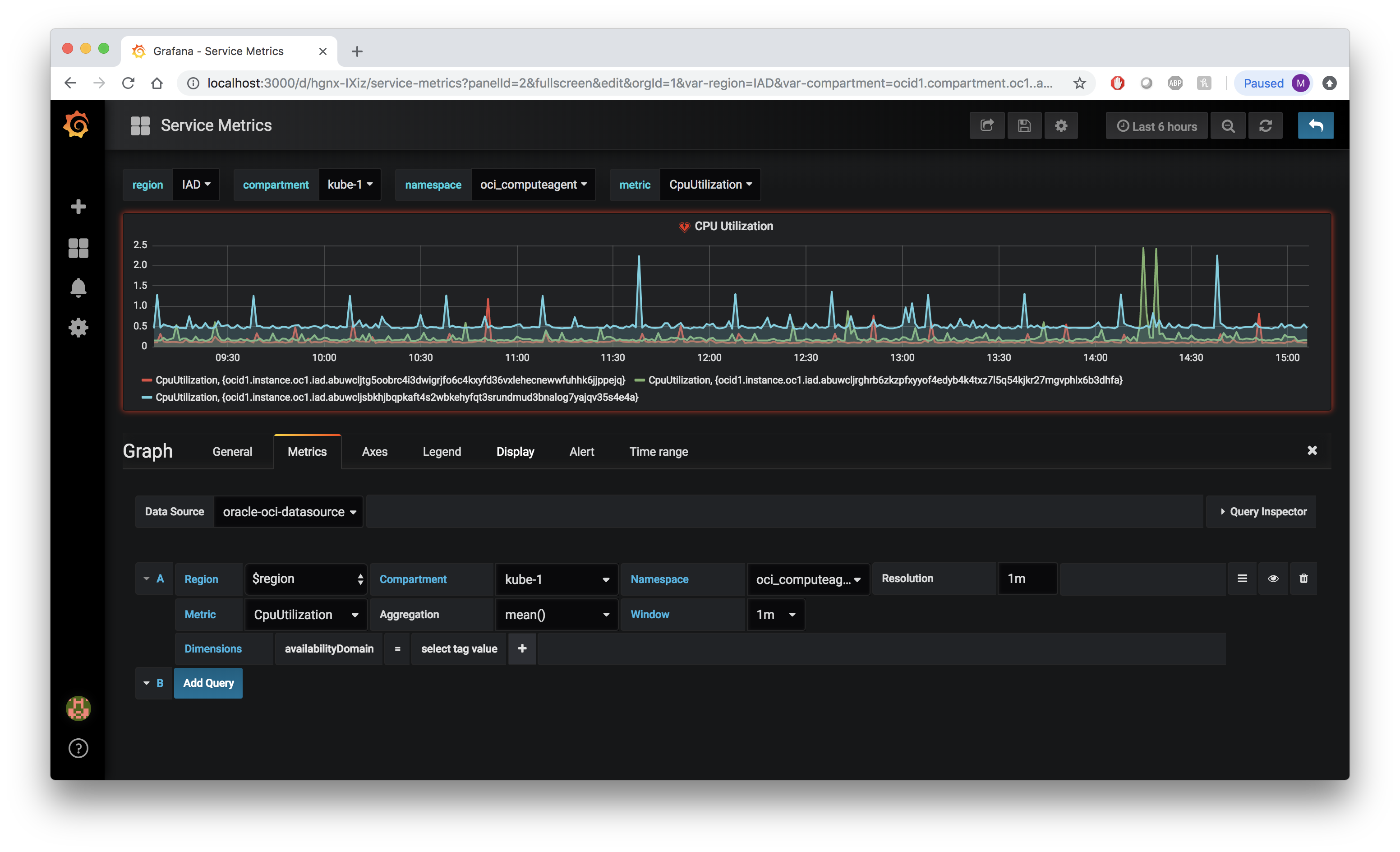Open the mean() aggregation dropdown
Viewport: 1400px width, 852px height.
(x=556, y=615)
